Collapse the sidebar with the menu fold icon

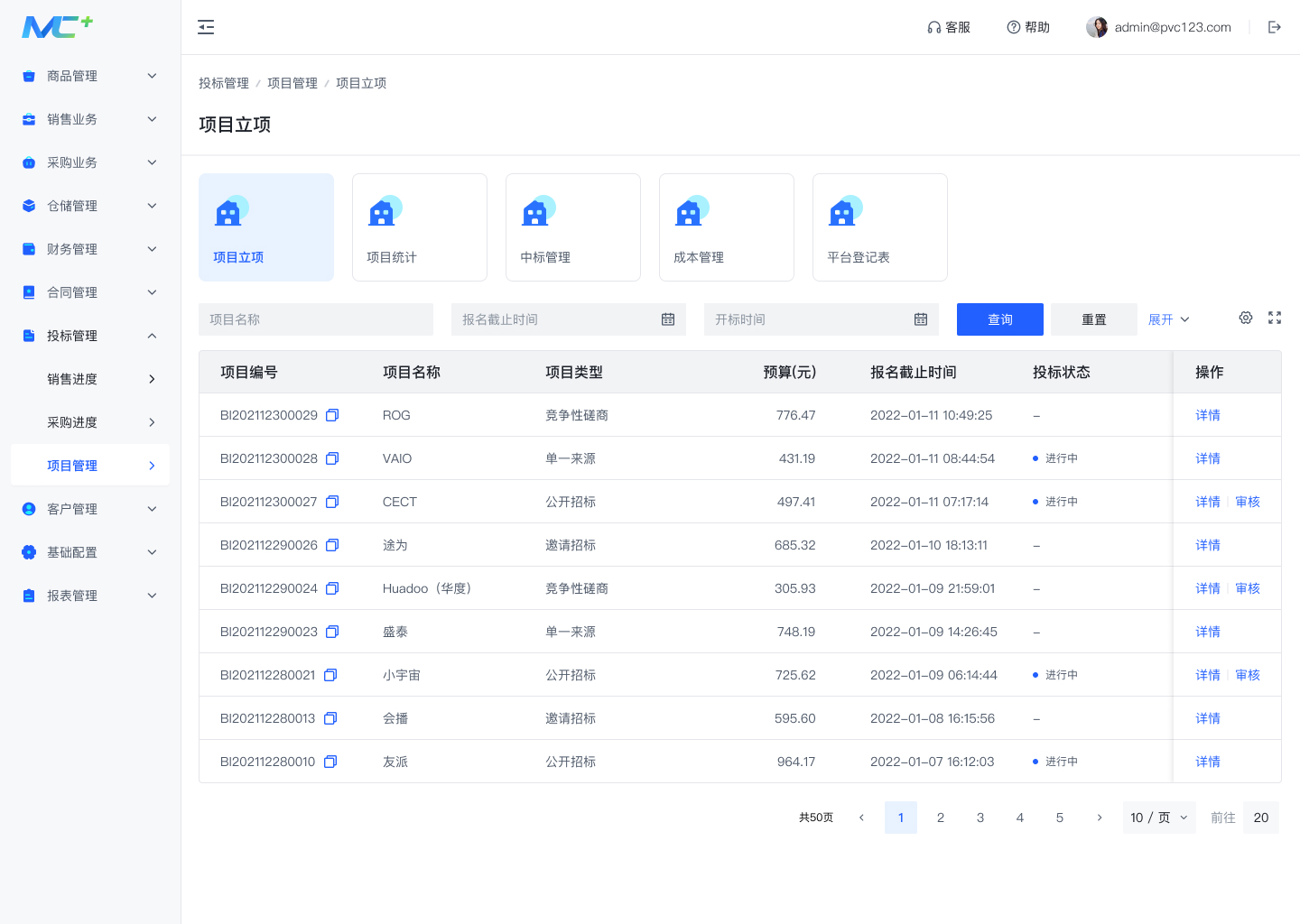[x=206, y=27]
